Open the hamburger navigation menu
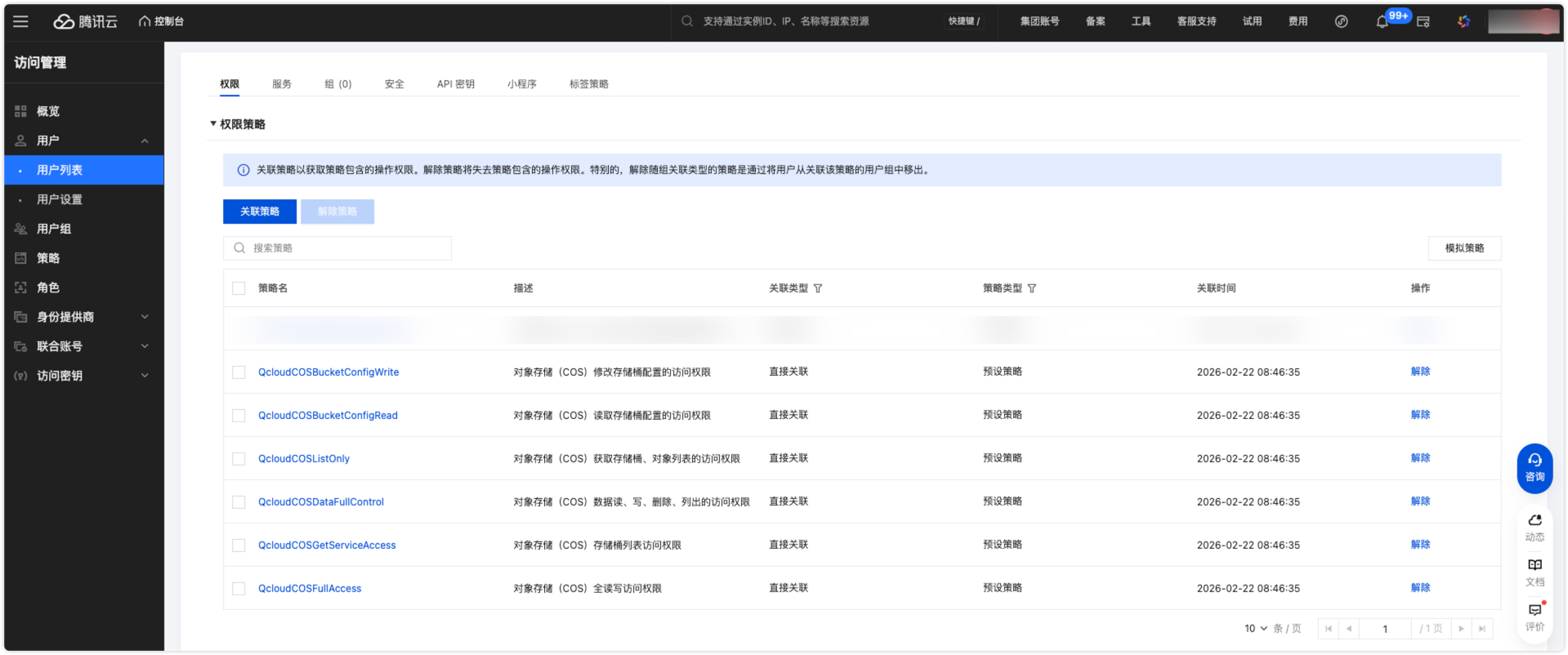The image size is (1568, 655). (x=20, y=22)
